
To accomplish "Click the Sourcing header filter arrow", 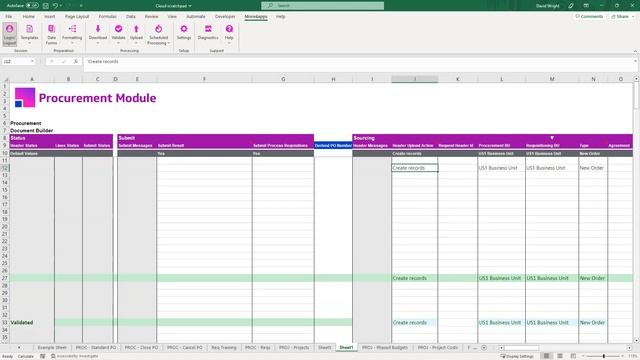I will click(552, 138).
